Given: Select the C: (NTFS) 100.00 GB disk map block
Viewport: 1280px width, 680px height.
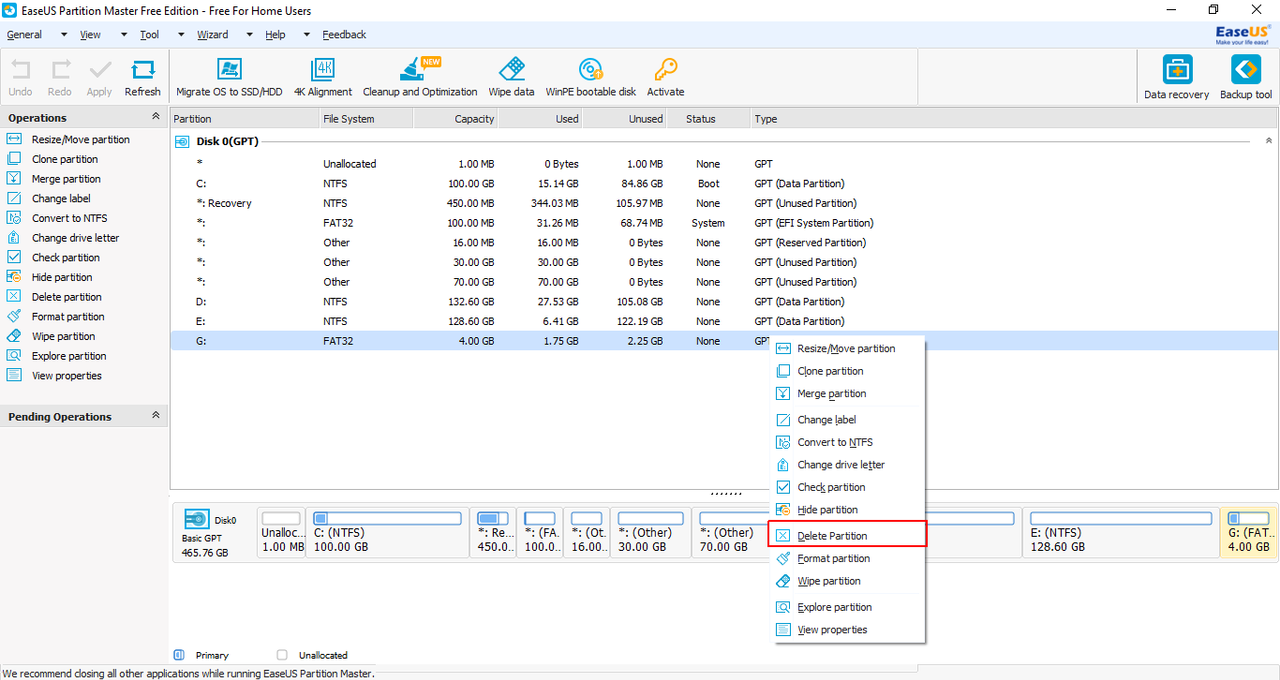Looking at the screenshot, I should click(388, 532).
